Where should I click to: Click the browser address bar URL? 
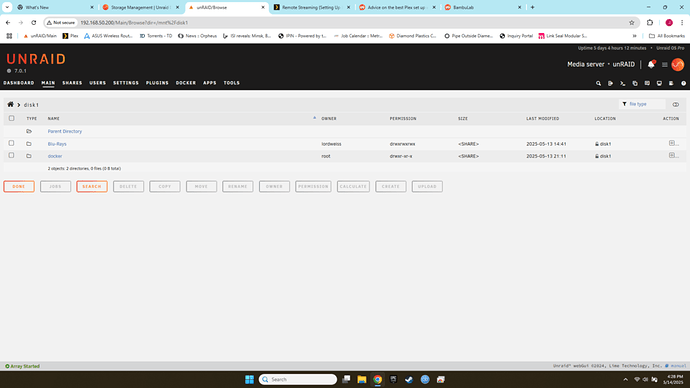pos(134,22)
